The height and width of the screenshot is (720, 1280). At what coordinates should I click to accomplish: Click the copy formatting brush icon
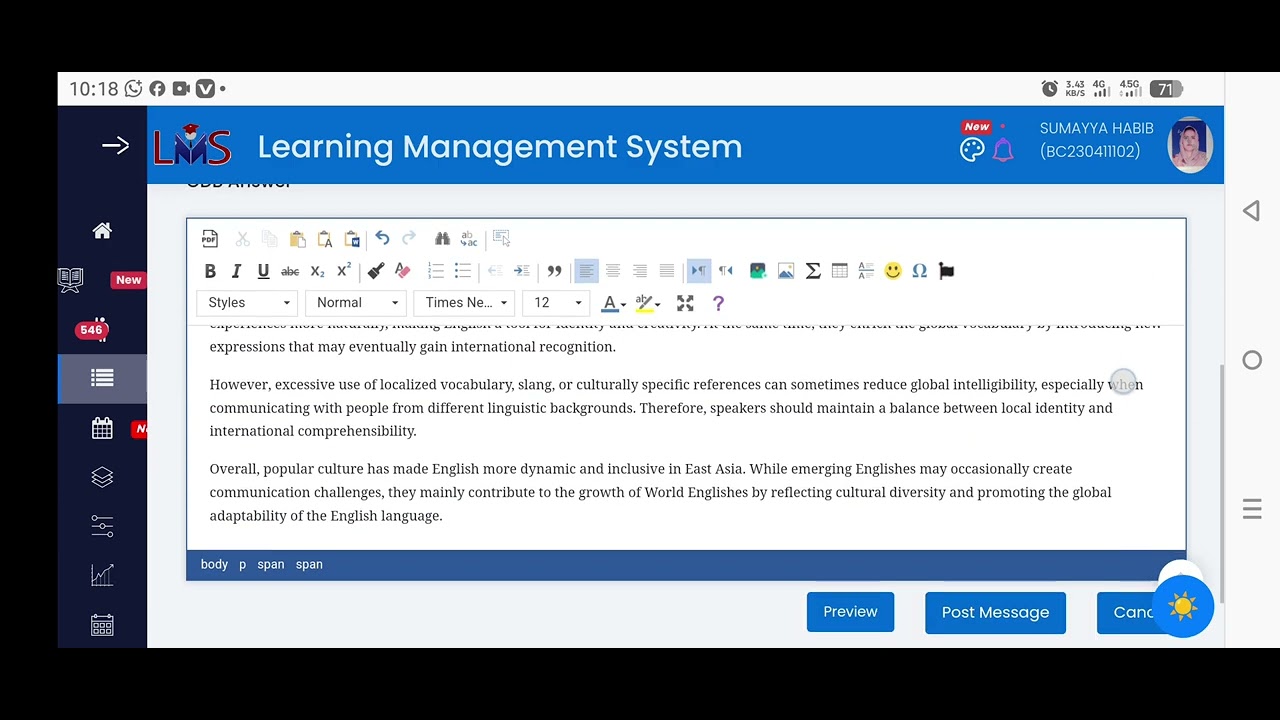[376, 271]
